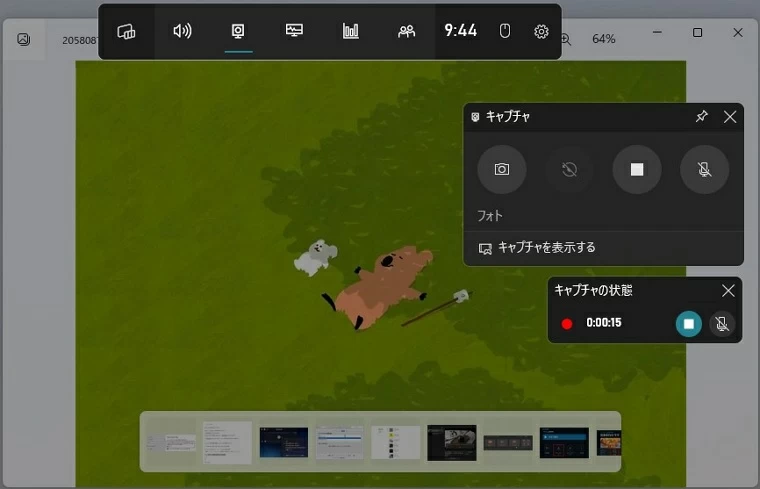
Task: Select the fourth filmstrip thumbnail with blue bar
Action: pos(339,442)
